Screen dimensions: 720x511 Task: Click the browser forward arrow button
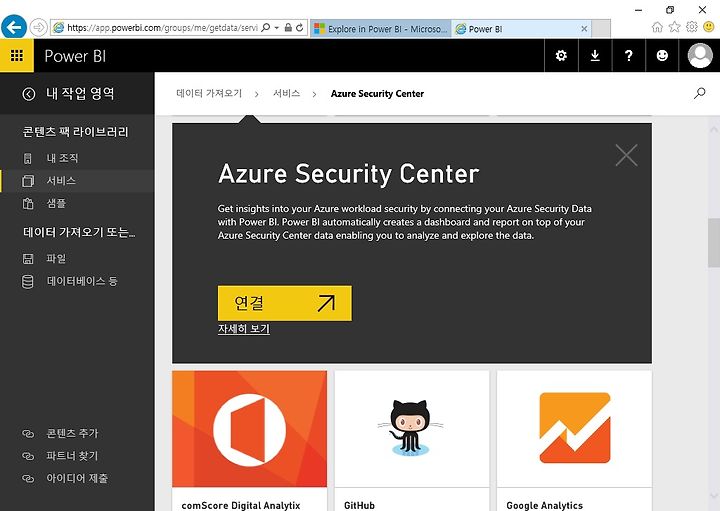tap(39, 28)
